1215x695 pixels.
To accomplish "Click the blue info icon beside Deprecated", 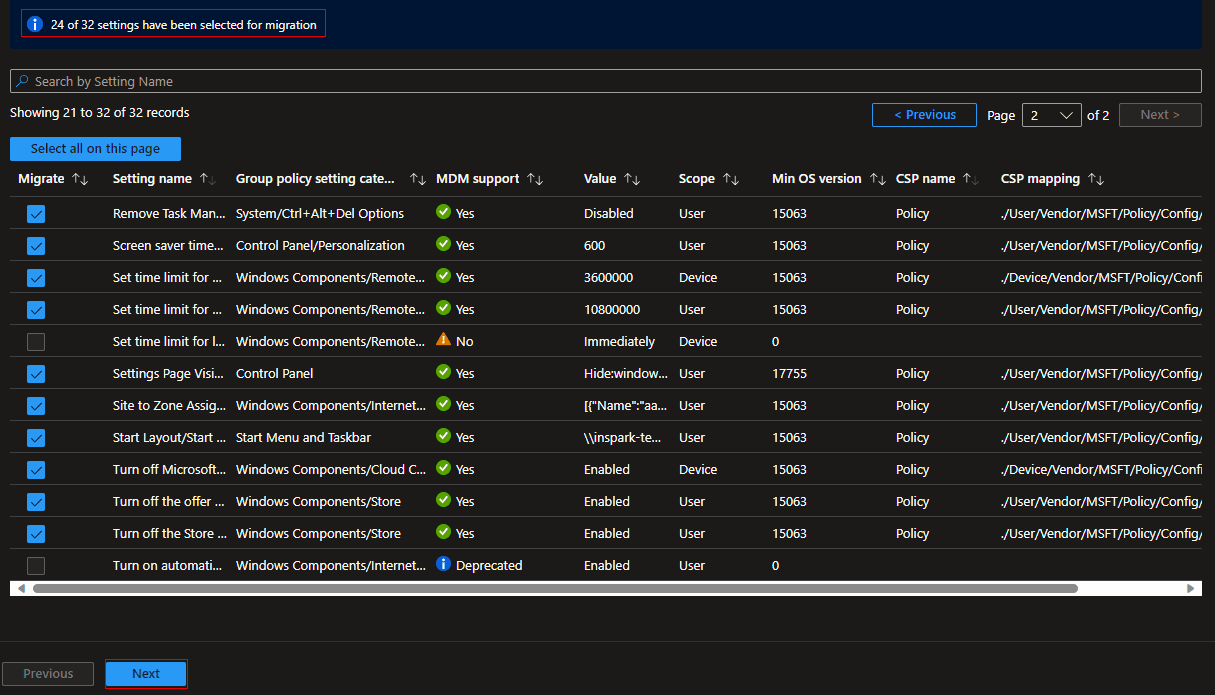I will click(444, 565).
